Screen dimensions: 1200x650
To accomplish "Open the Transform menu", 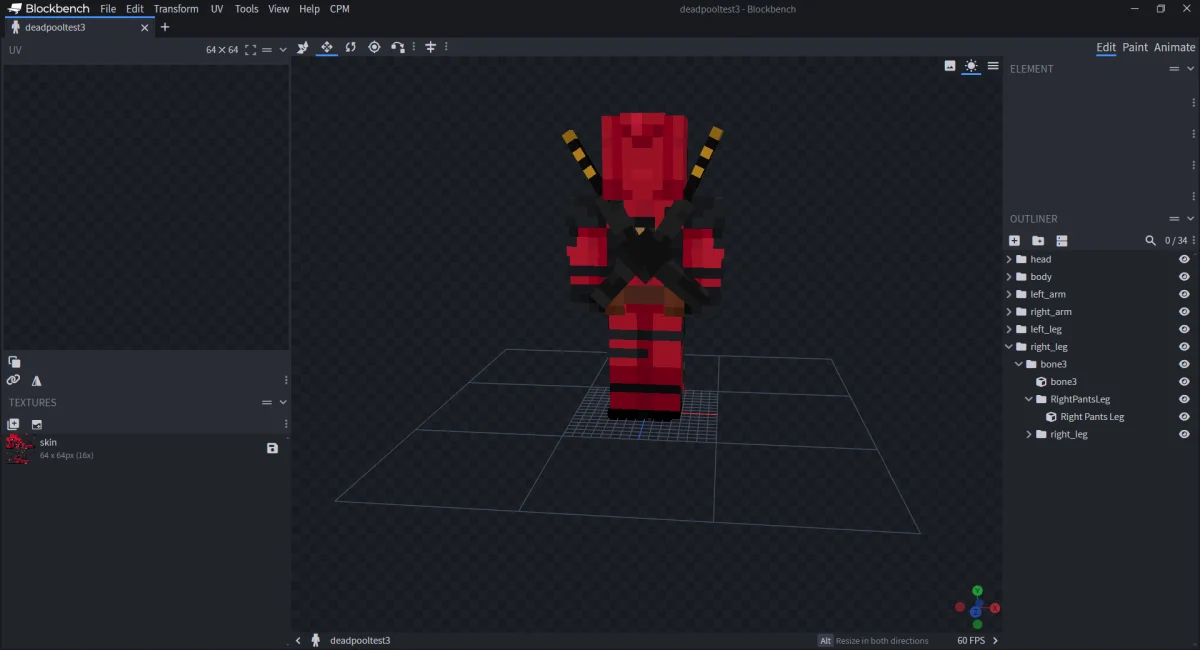I will pyautogui.click(x=176, y=8).
